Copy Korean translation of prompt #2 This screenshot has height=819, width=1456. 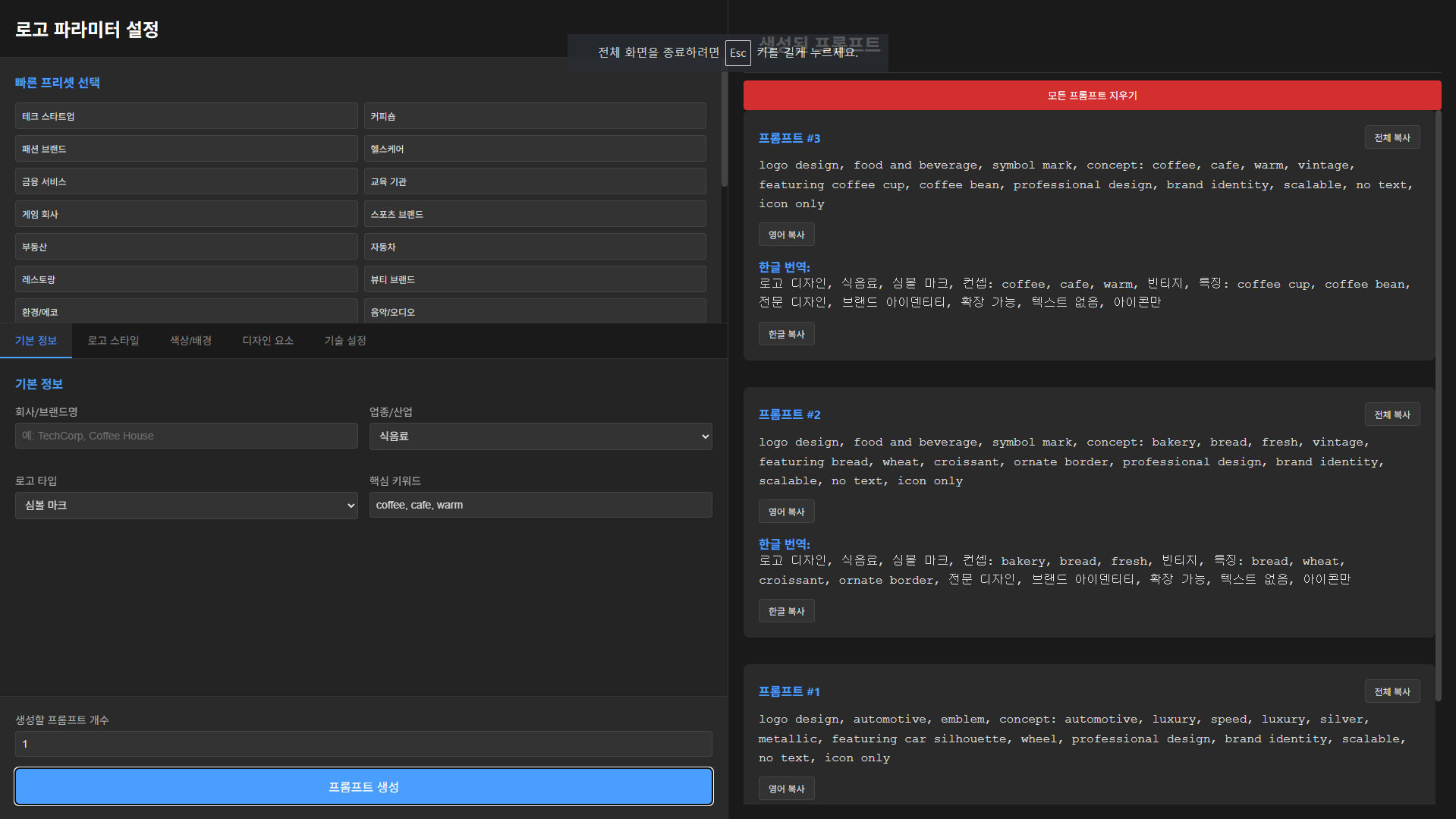(786, 611)
